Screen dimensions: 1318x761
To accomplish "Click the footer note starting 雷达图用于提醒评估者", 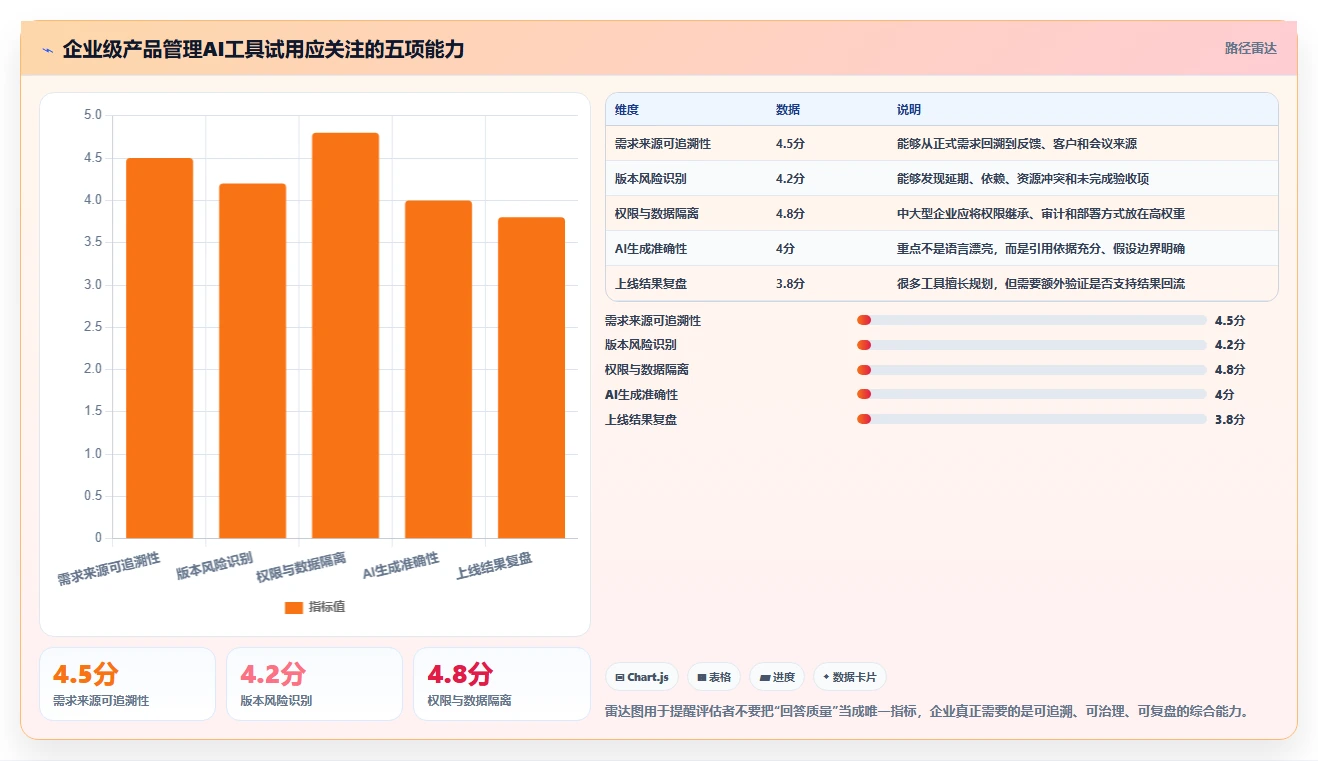I will (928, 712).
